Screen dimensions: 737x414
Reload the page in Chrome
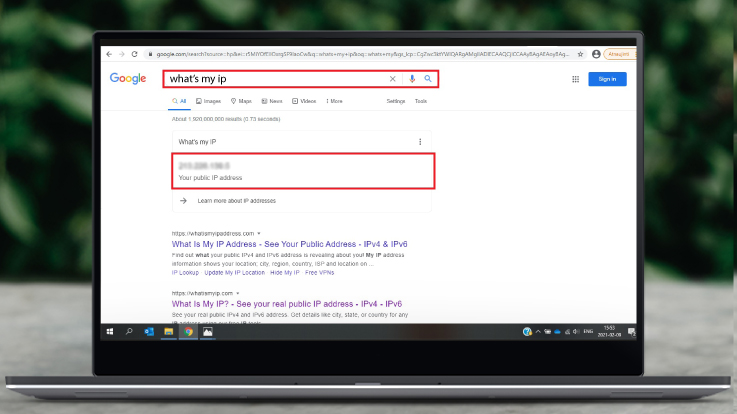point(135,54)
